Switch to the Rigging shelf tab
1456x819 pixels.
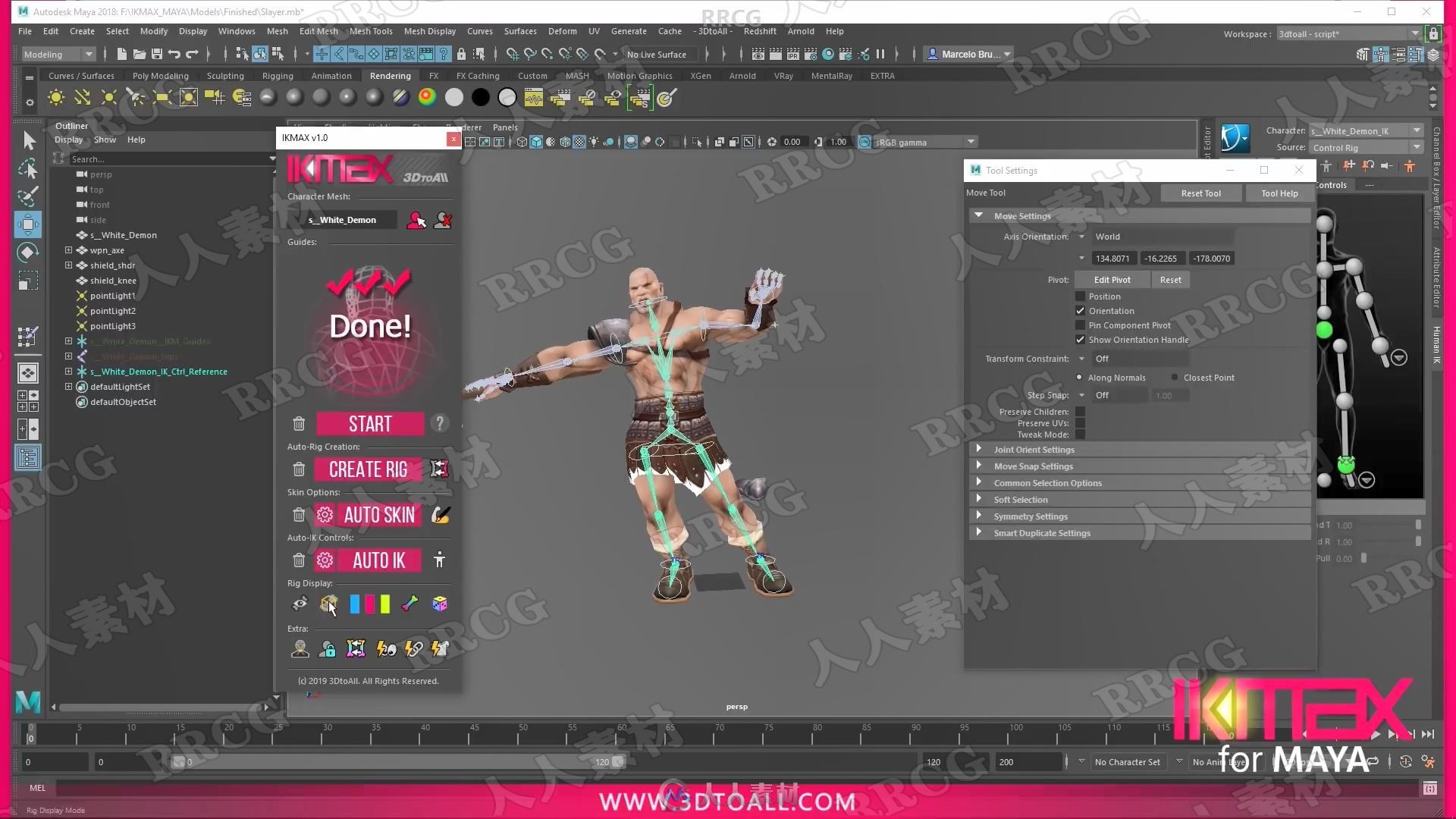click(278, 76)
